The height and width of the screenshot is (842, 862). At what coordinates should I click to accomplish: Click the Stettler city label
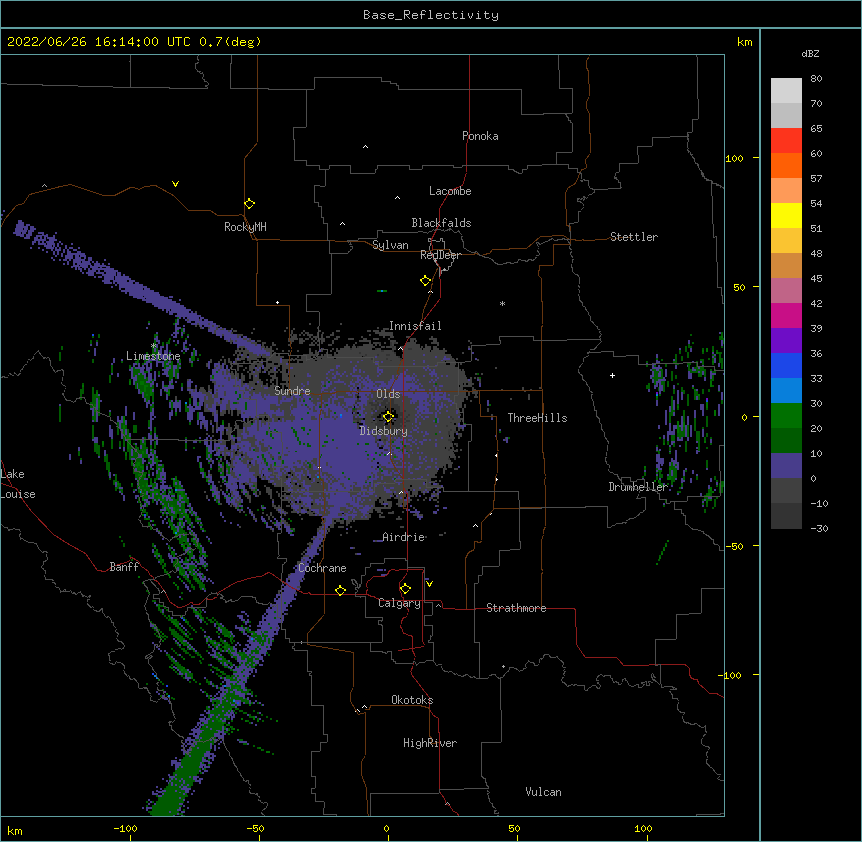[634, 237]
